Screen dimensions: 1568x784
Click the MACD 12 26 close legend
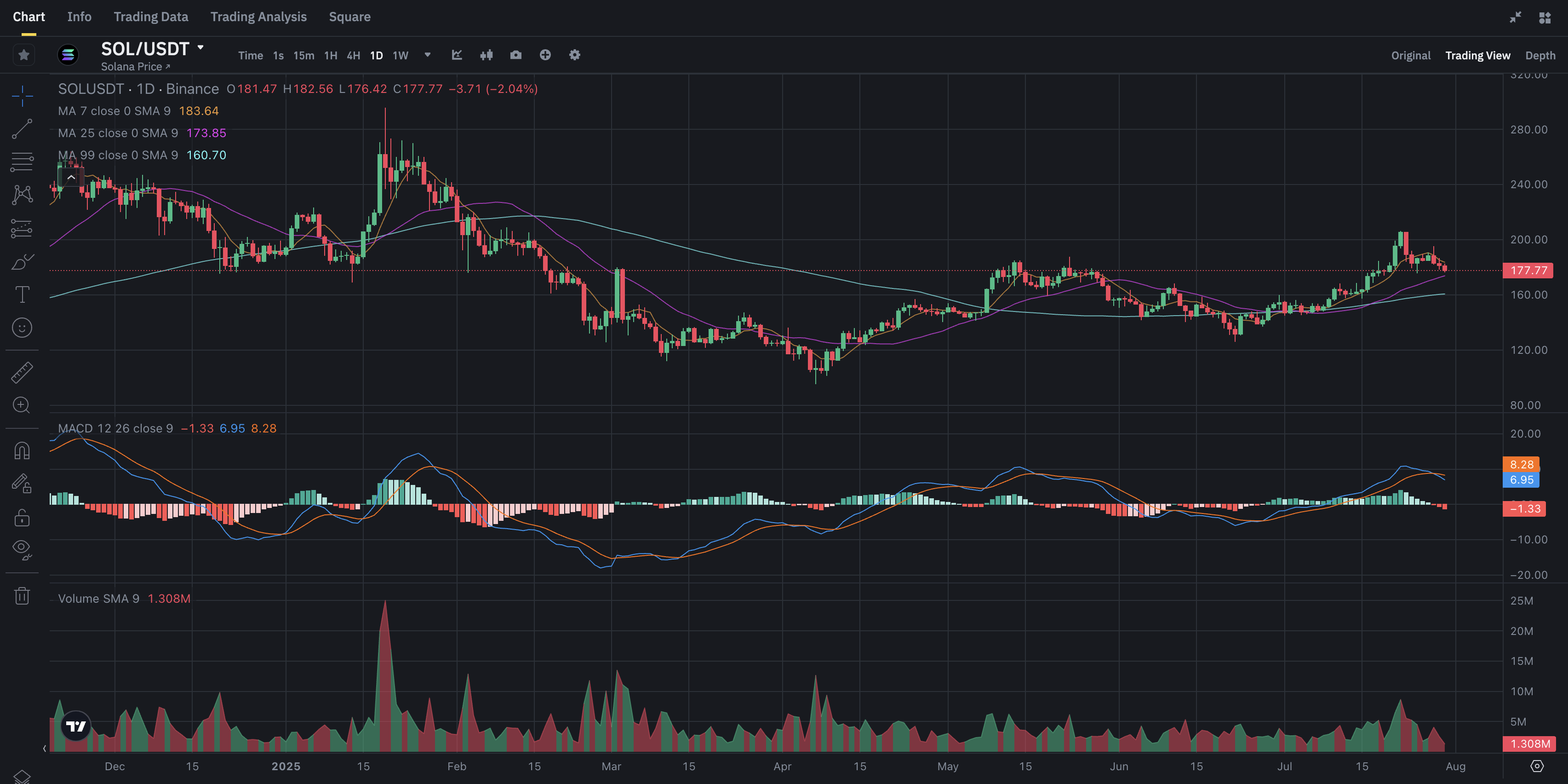tap(116, 428)
